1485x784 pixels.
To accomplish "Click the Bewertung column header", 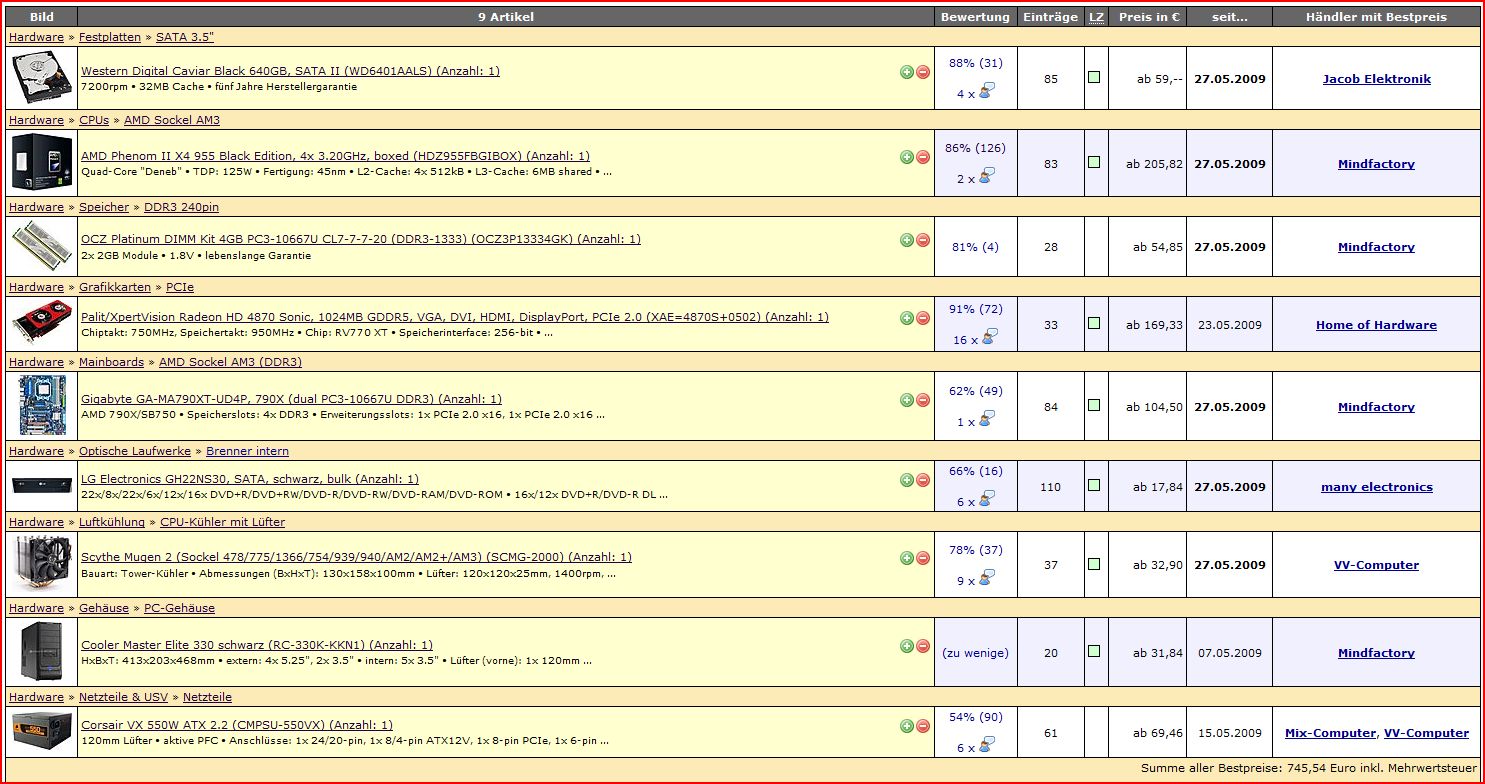I will pos(975,17).
